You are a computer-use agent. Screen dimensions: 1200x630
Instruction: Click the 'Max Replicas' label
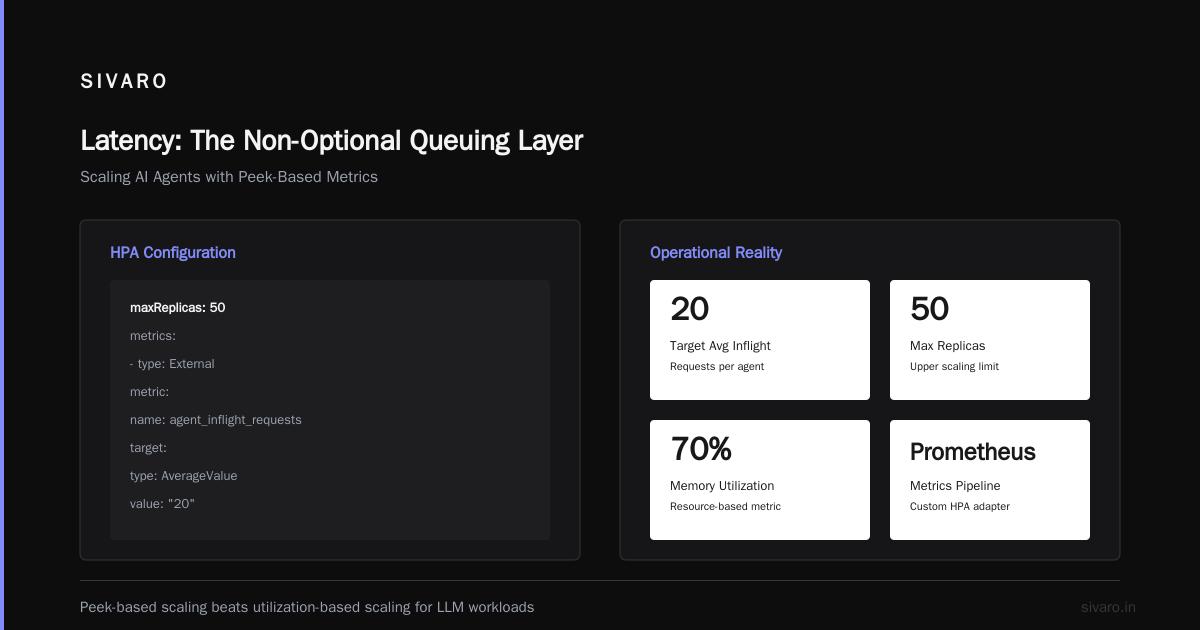coord(947,346)
